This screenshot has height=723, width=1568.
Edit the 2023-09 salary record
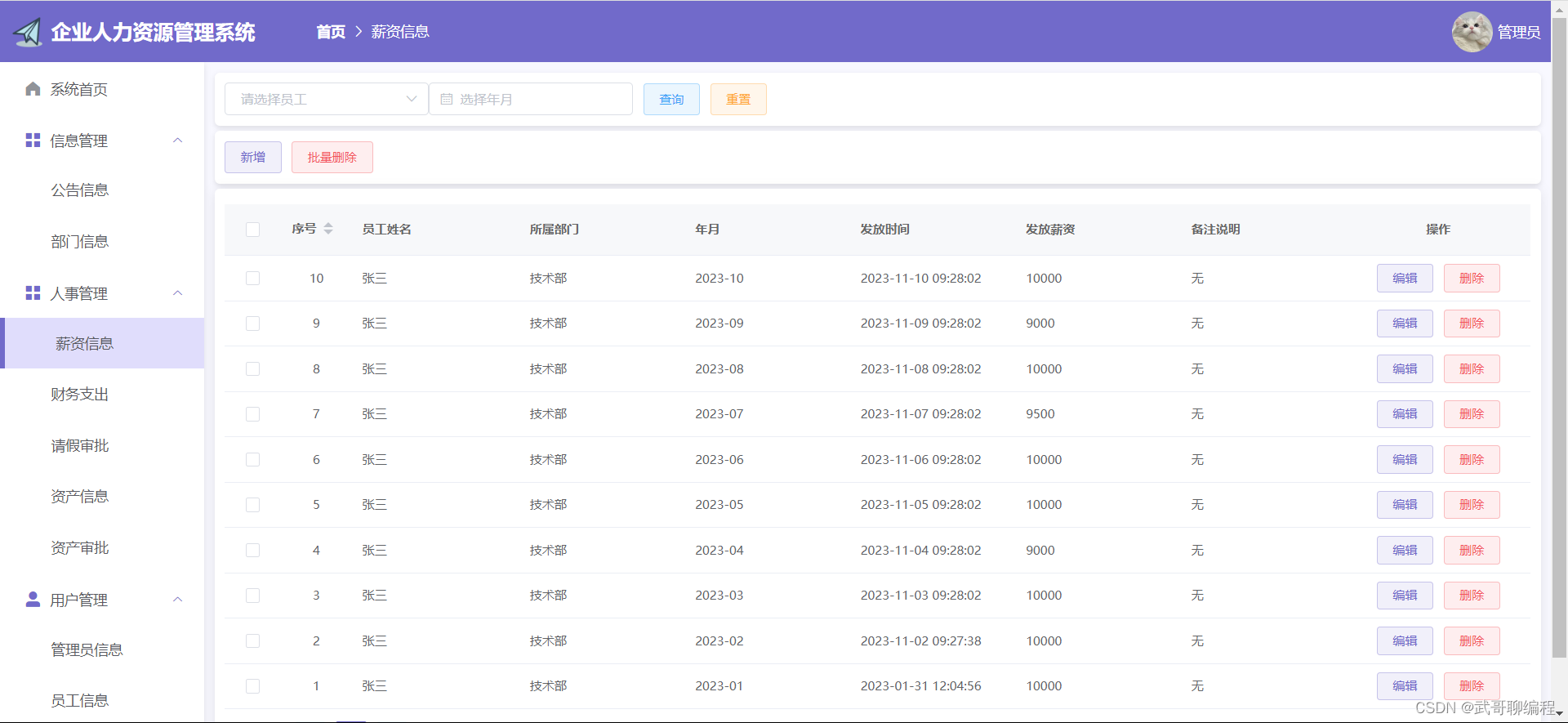coord(1405,324)
